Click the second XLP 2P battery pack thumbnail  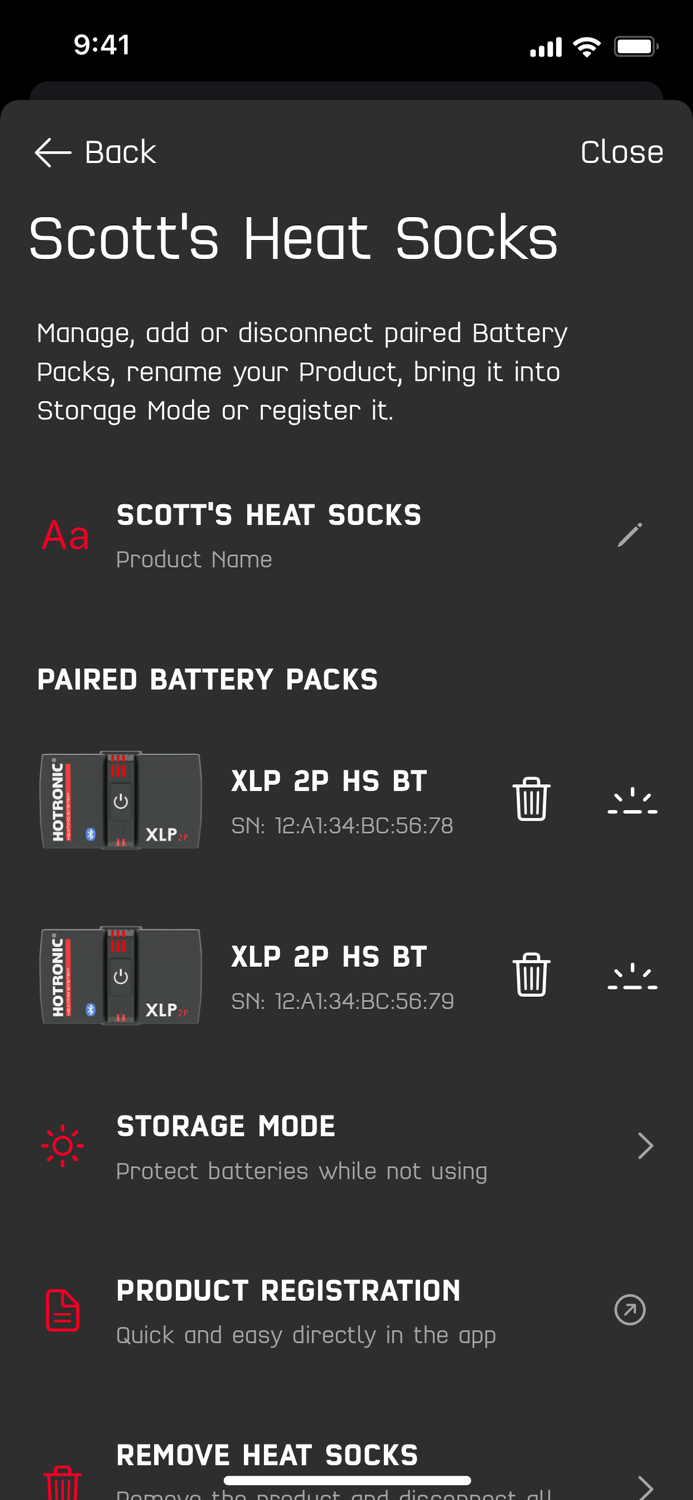pos(120,973)
